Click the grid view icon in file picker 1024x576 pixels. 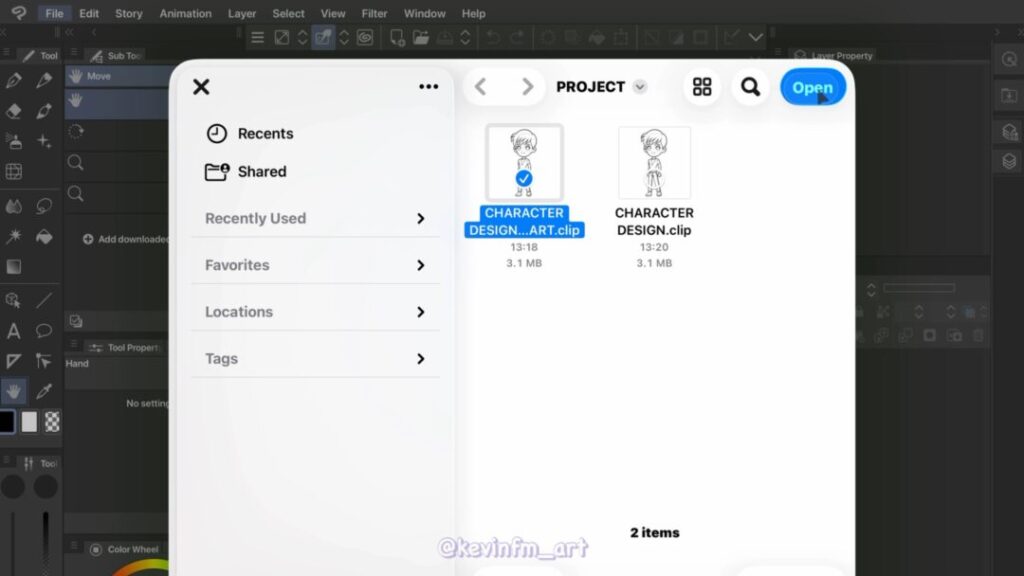click(x=702, y=87)
